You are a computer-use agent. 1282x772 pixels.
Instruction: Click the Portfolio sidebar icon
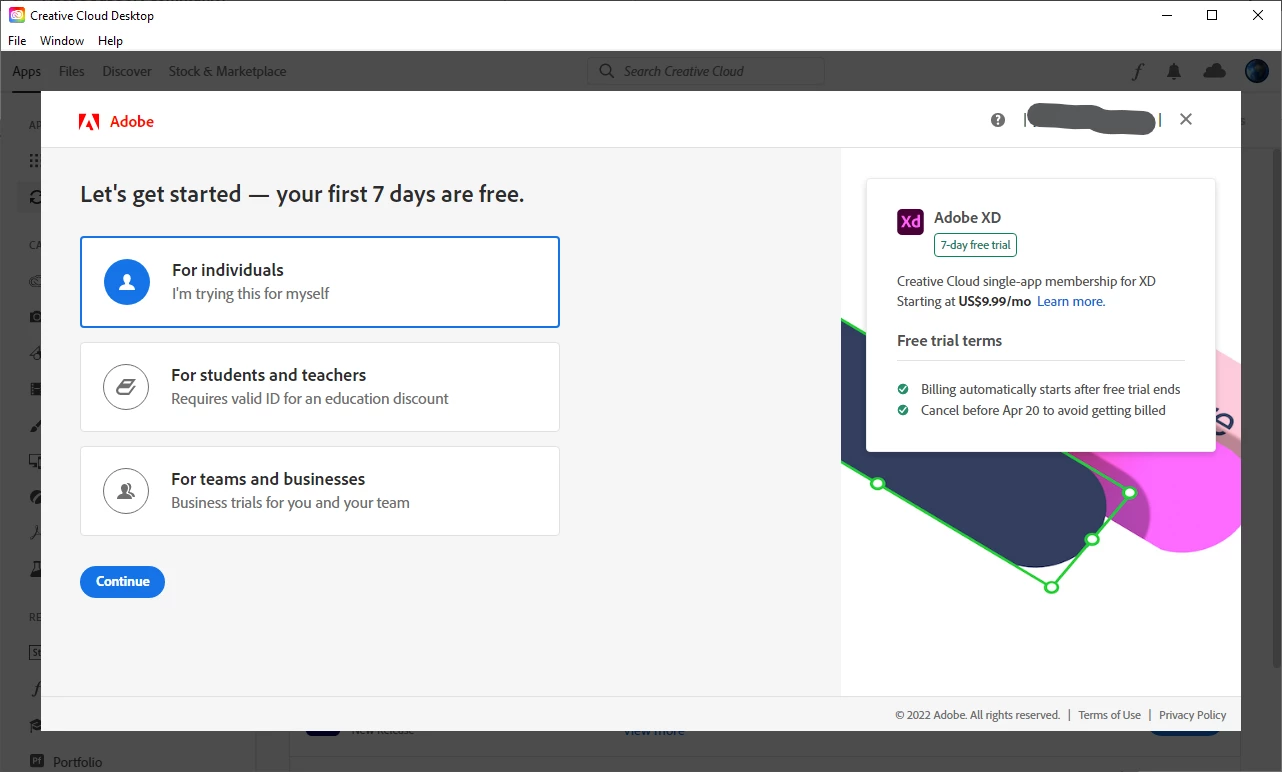(x=37, y=762)
